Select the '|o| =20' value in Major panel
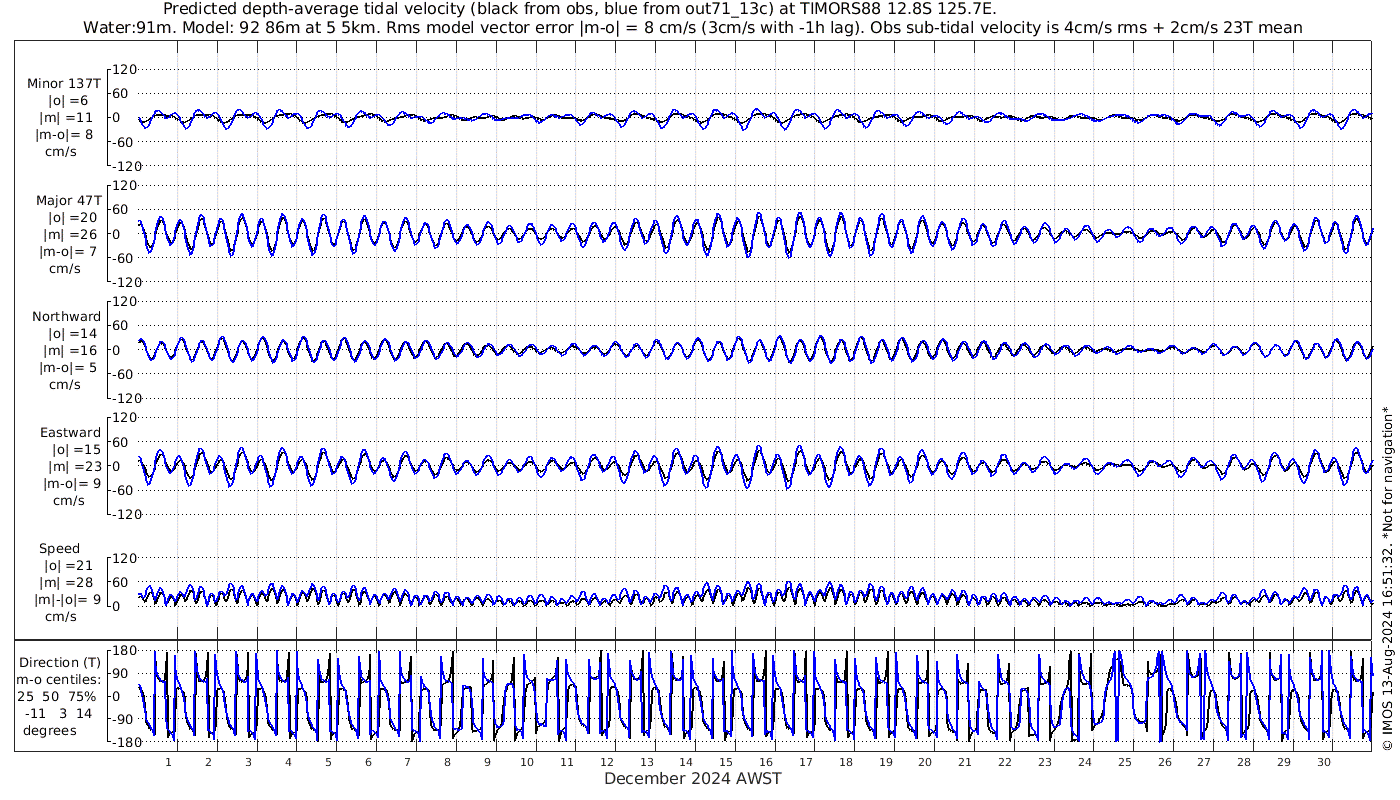 [x=73, y=217]
